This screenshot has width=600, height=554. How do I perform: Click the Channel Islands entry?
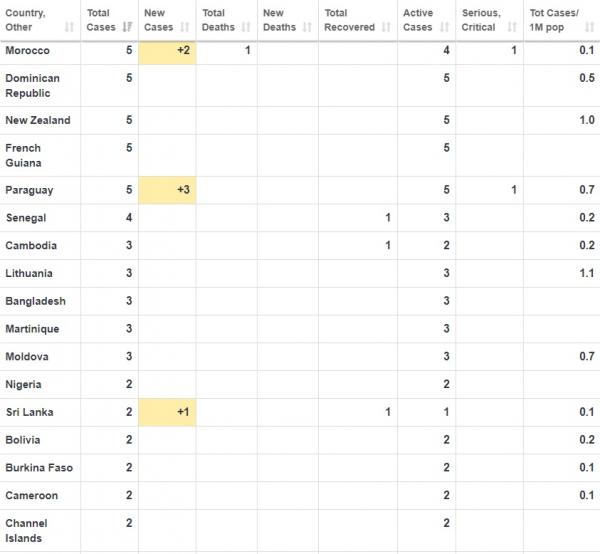click(26, 530)
